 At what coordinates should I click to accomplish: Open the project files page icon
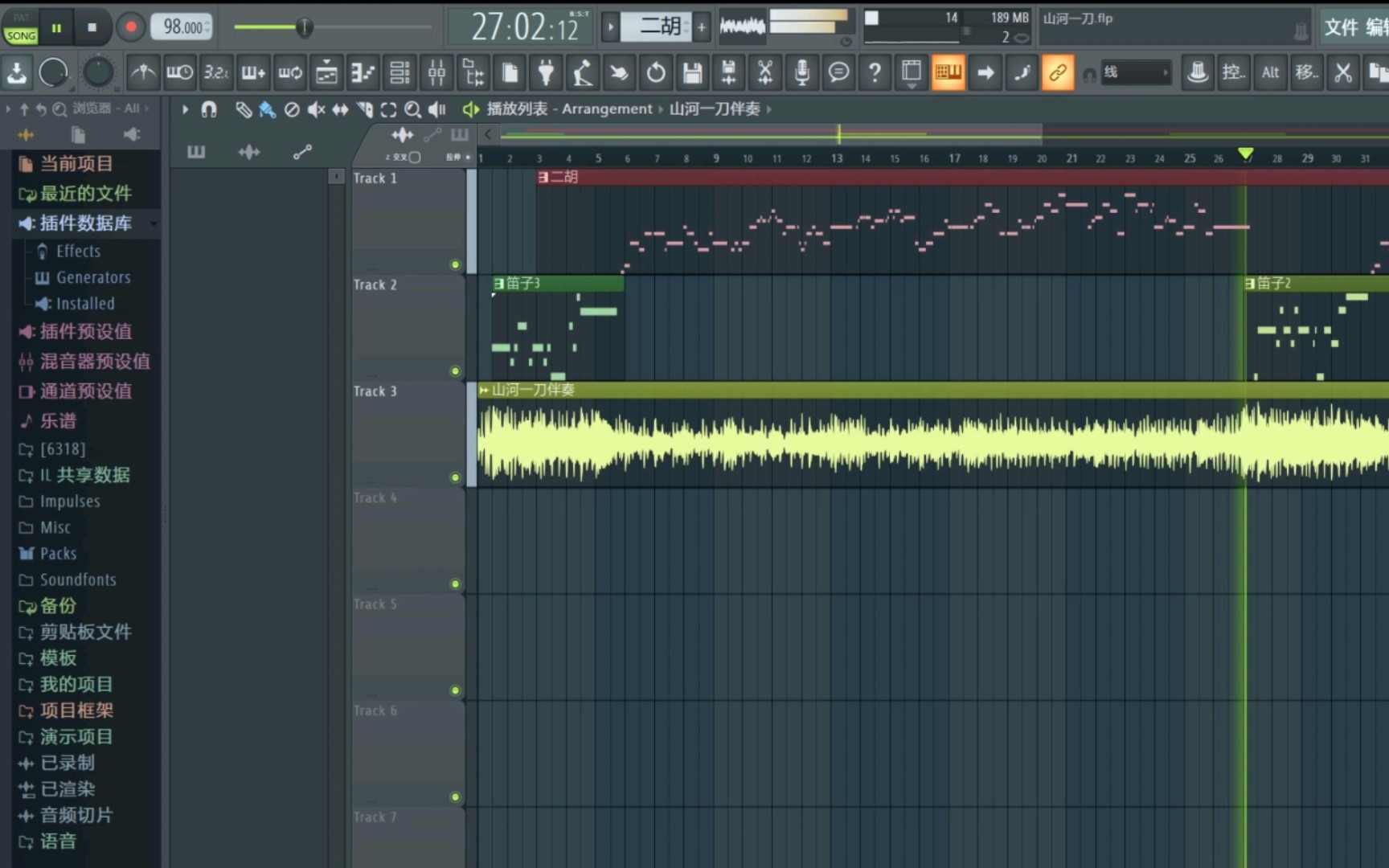coord(510,73)
